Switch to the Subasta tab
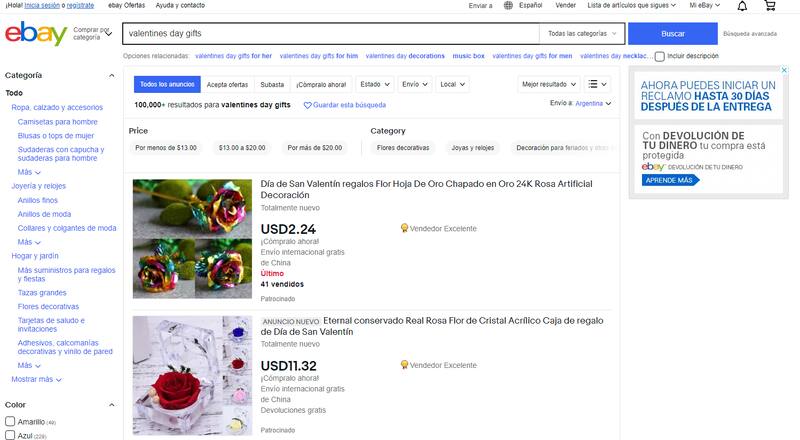The width and height of the screenshot is (800, 440). click(272, 84)
